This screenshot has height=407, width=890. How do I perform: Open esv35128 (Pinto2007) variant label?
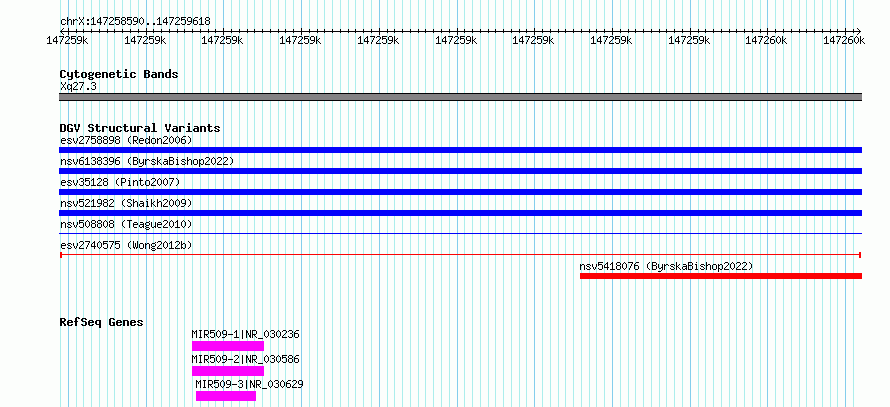click(120, 182)
